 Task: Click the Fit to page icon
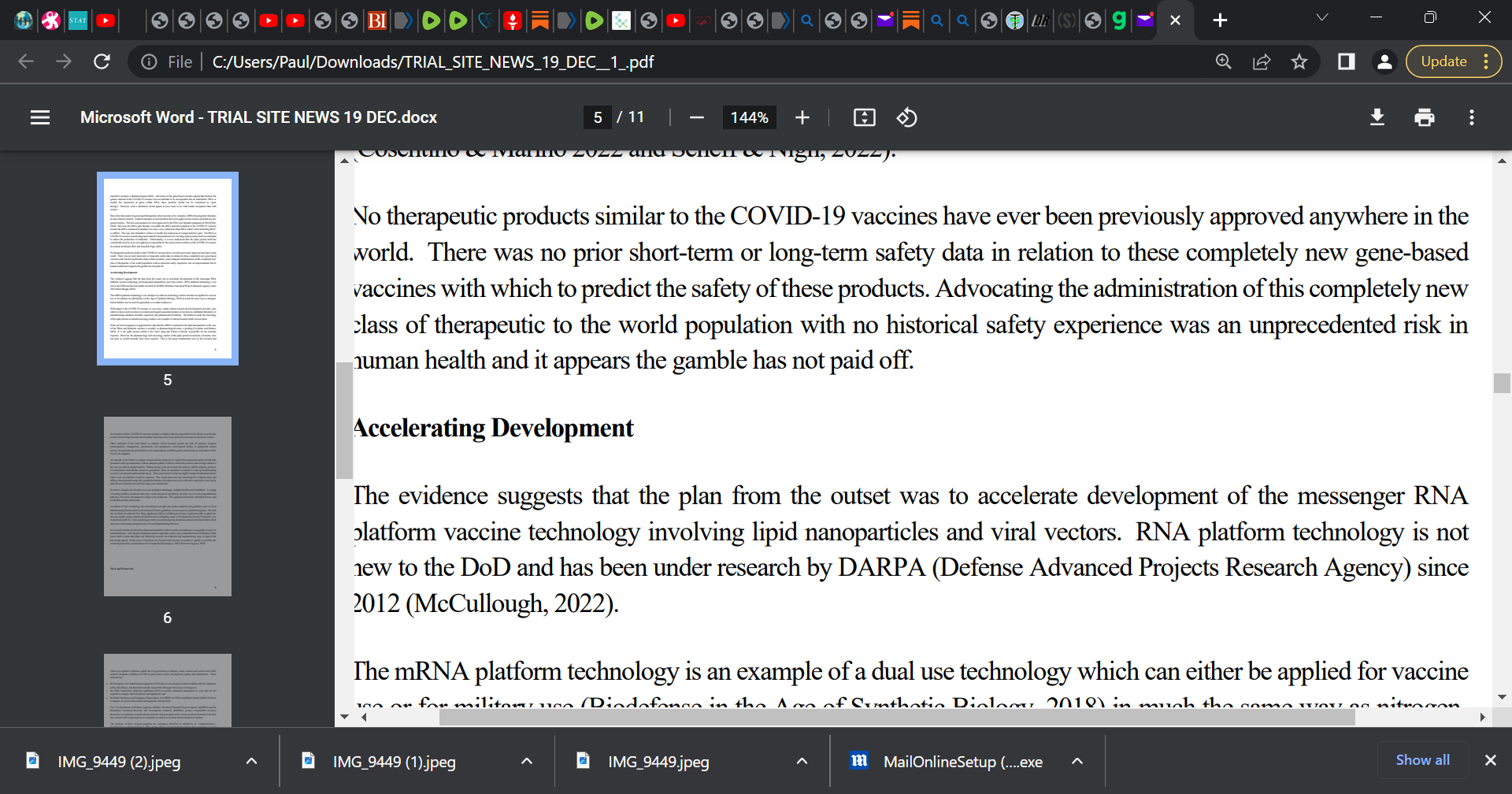[x=864, y=117]
